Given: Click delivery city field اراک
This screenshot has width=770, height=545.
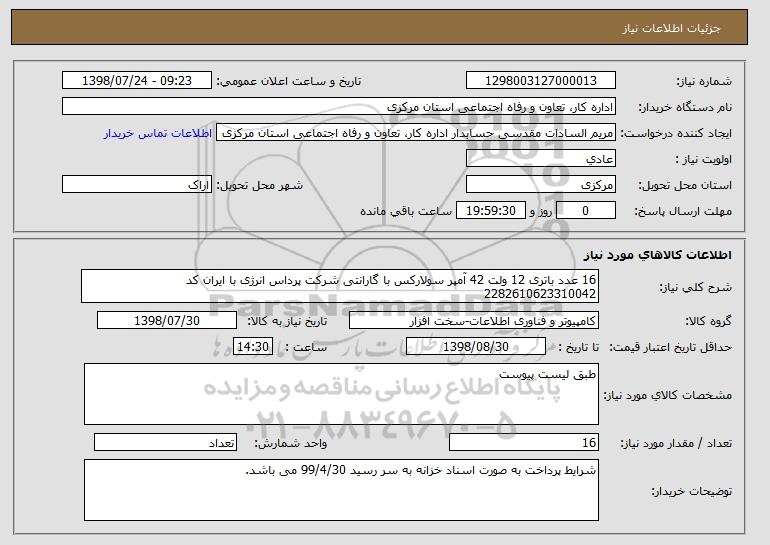Looking at the screenshot, I should pos(137,185).
